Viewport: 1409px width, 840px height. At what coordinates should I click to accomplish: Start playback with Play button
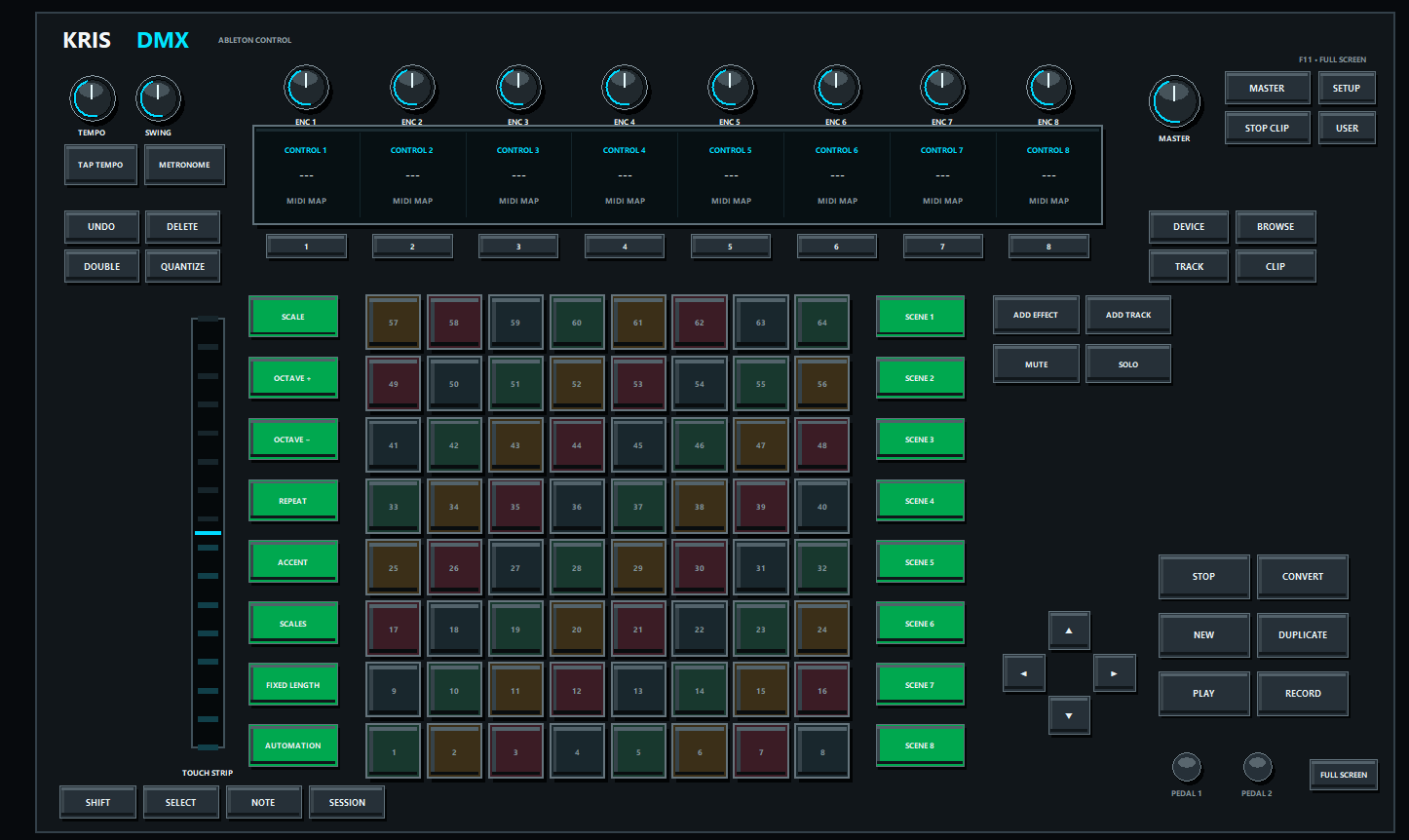click(x=1203, y=693)
